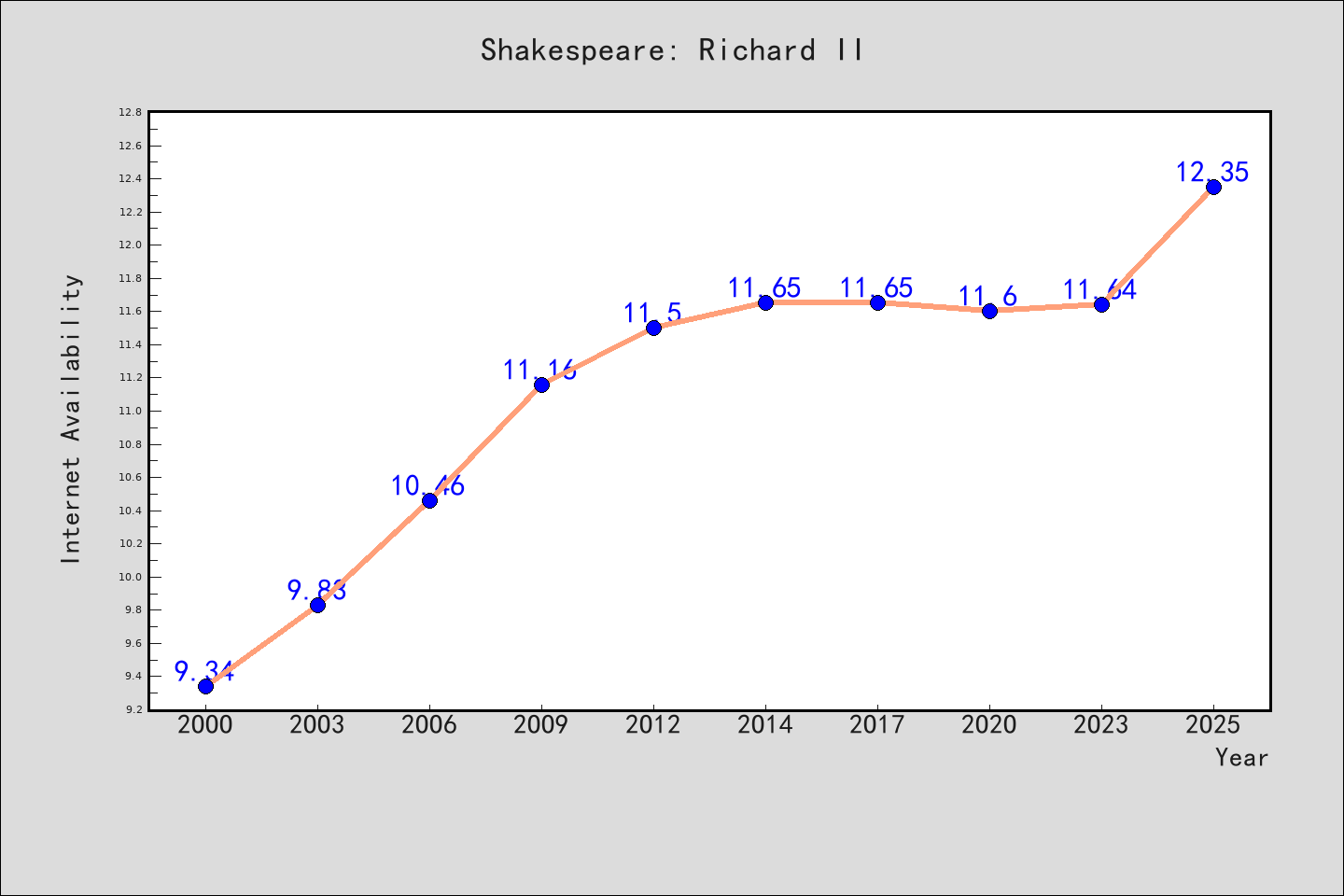Click the 12.0 y-axis tick label
Viewport: 1344px width, 896px height.
(x=130, y=245)
